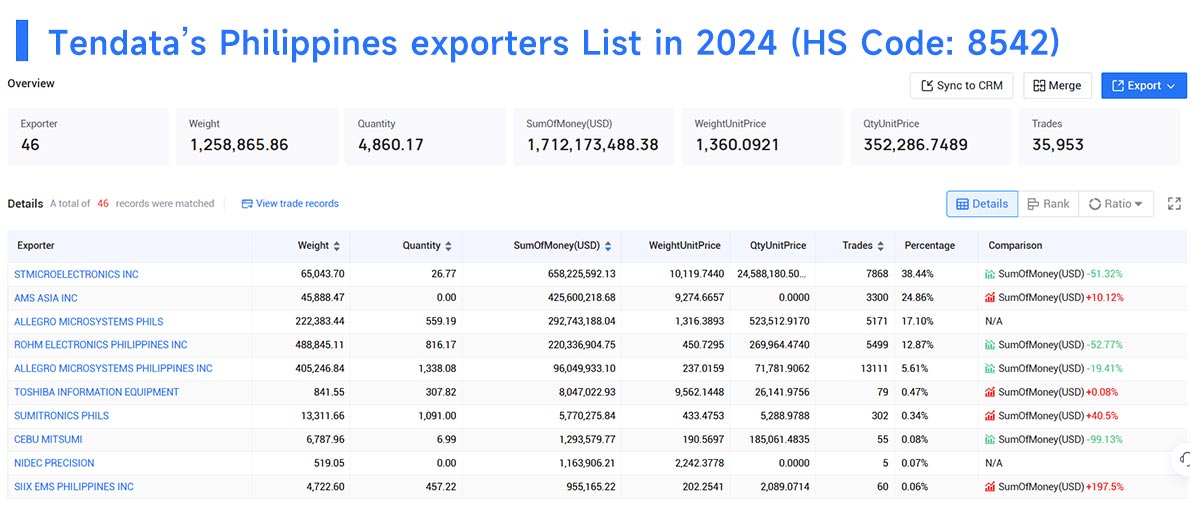Click the Exporter column header
Screen dimensions: 1190x506
36,246
